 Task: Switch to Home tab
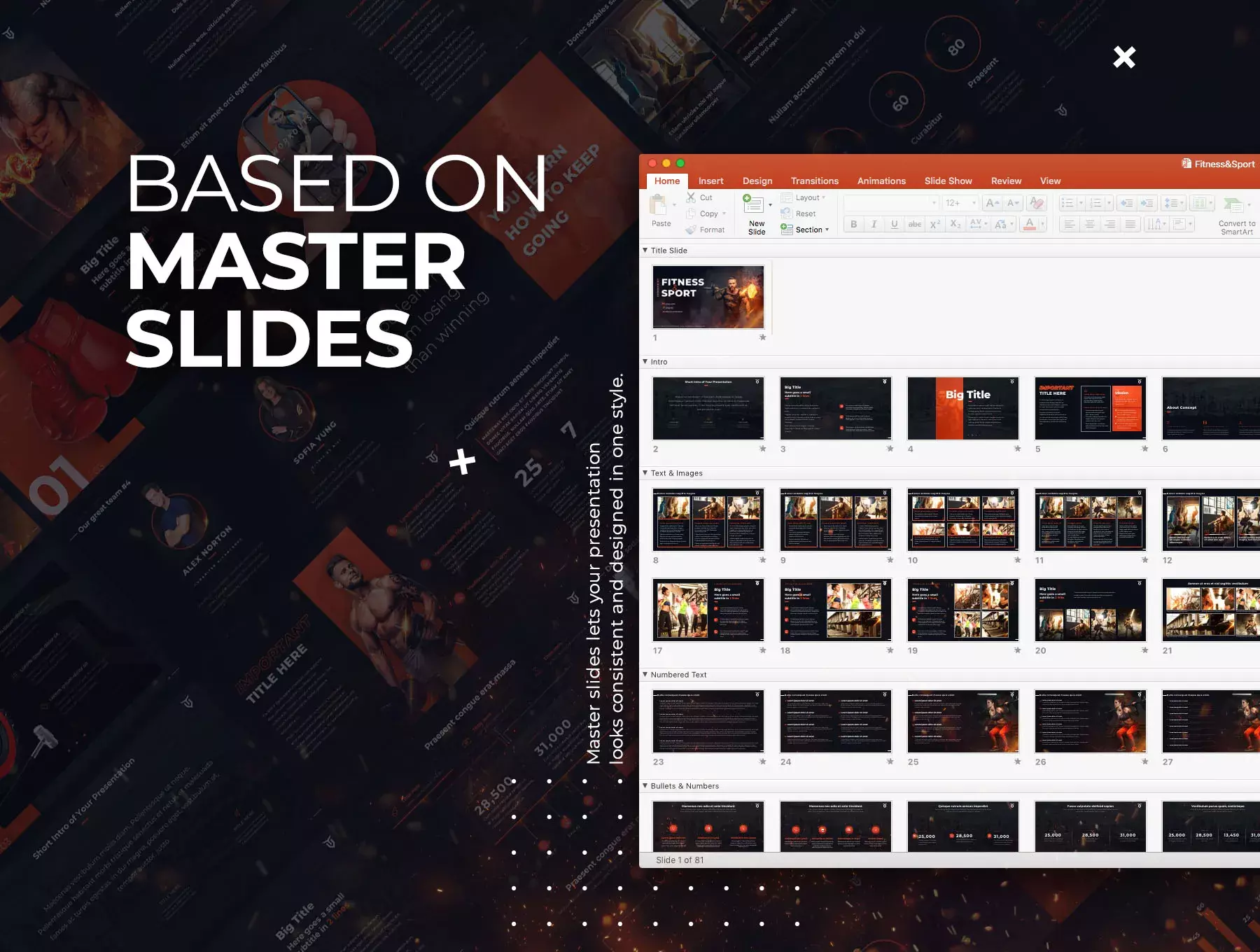pyautogui.click(x=667, y=181)
